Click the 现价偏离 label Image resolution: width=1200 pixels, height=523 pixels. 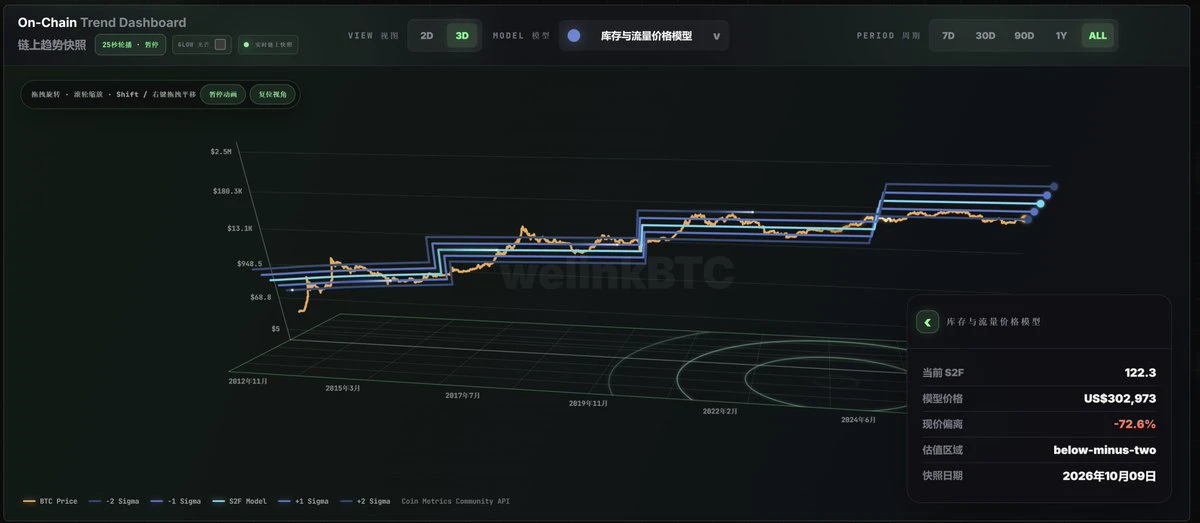click(x=942, y=425)
